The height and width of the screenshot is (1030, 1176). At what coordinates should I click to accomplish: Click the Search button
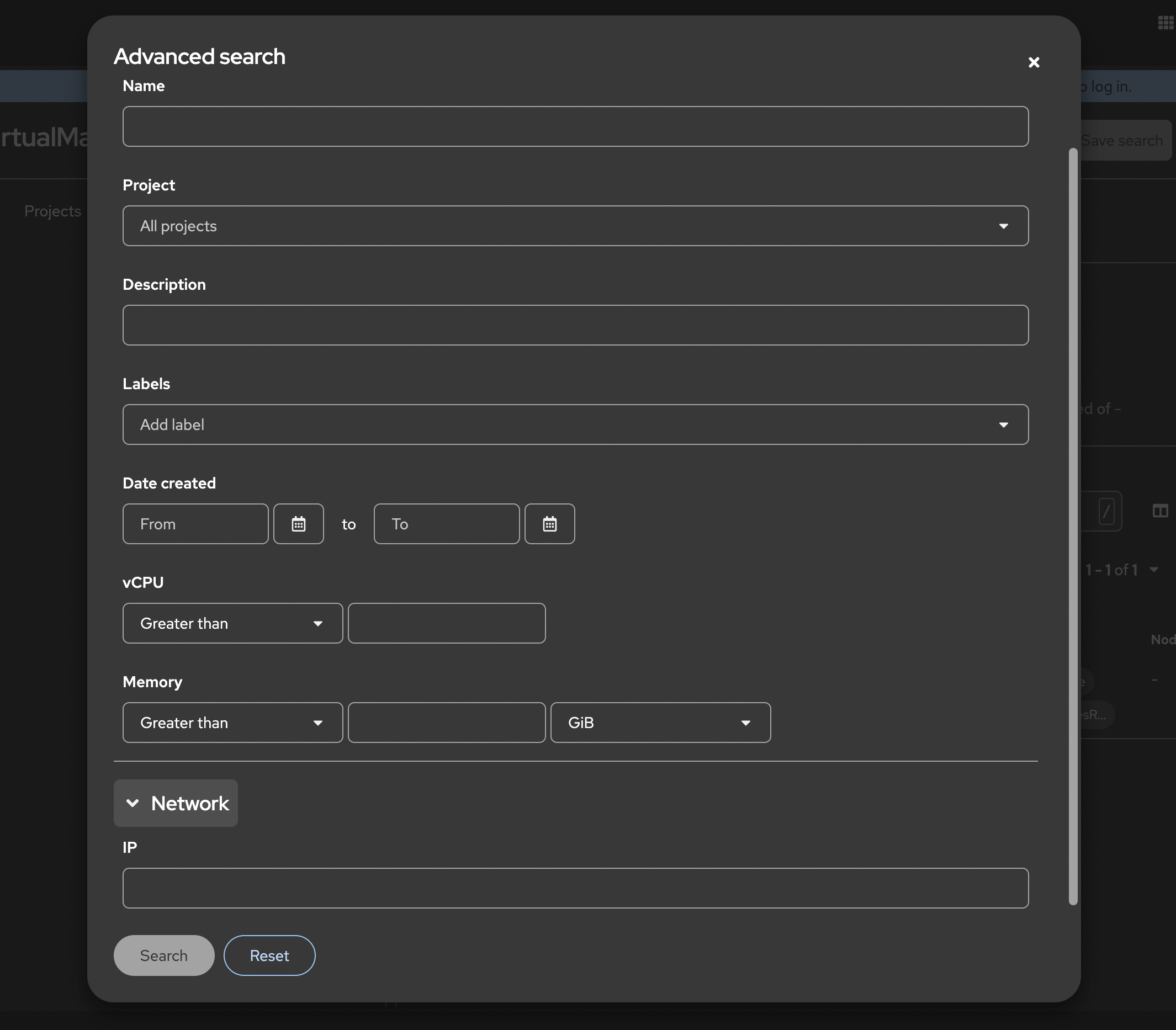[164, 955]
